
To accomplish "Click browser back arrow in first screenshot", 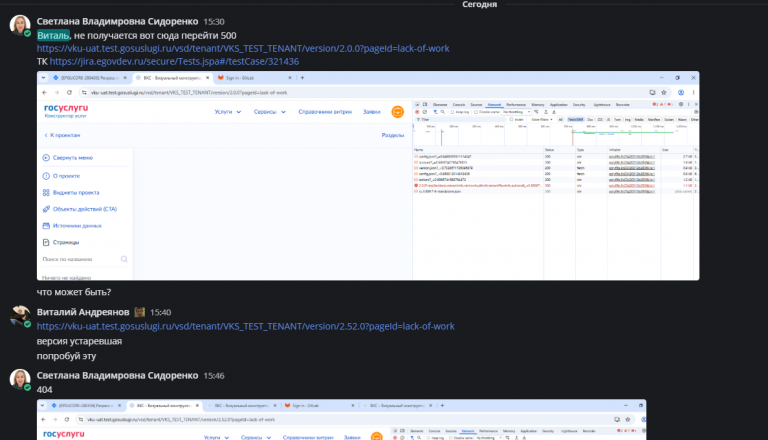I will [x=45, y=93].
